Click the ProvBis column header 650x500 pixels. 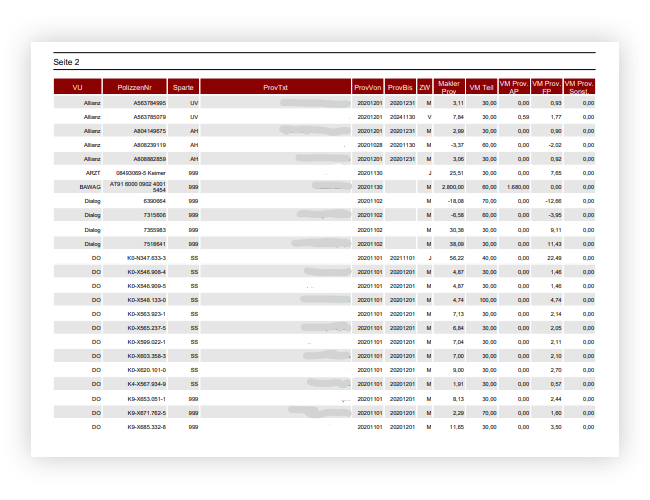coord(400,87)
